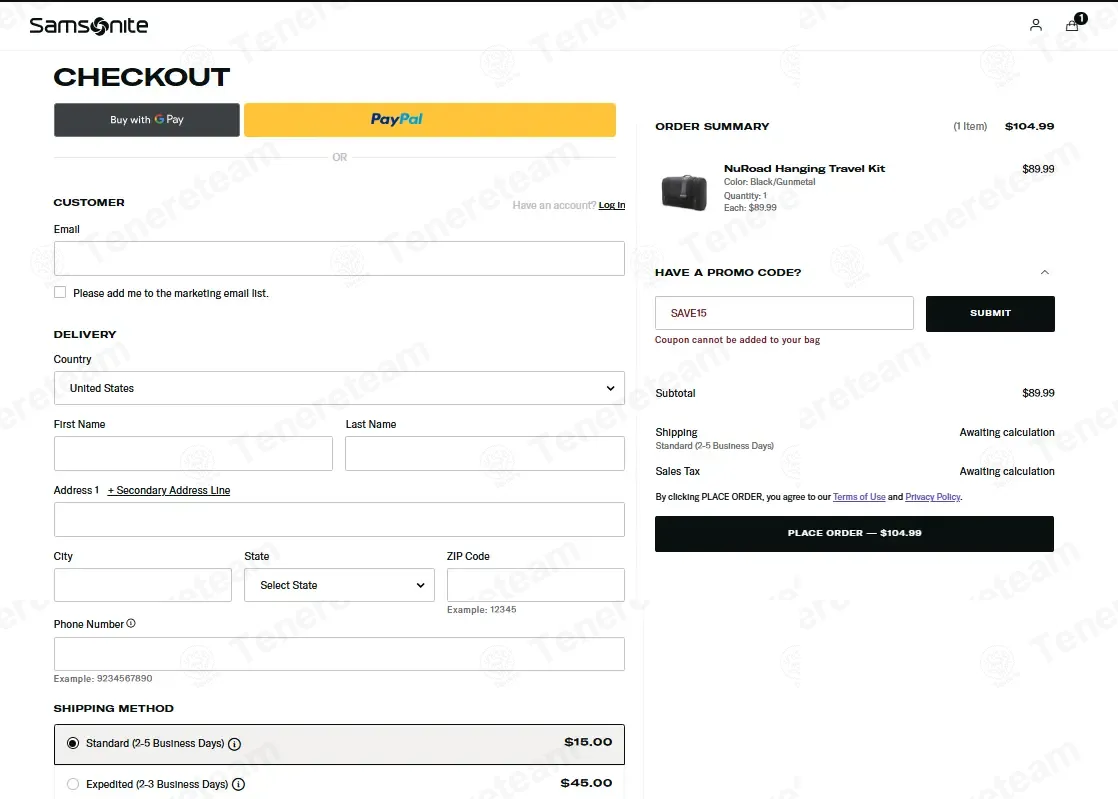Image resolution: width=1118 pixels, height=799 pixels.
Task: Focus the ZIP Code field
Action: (535, 585)
